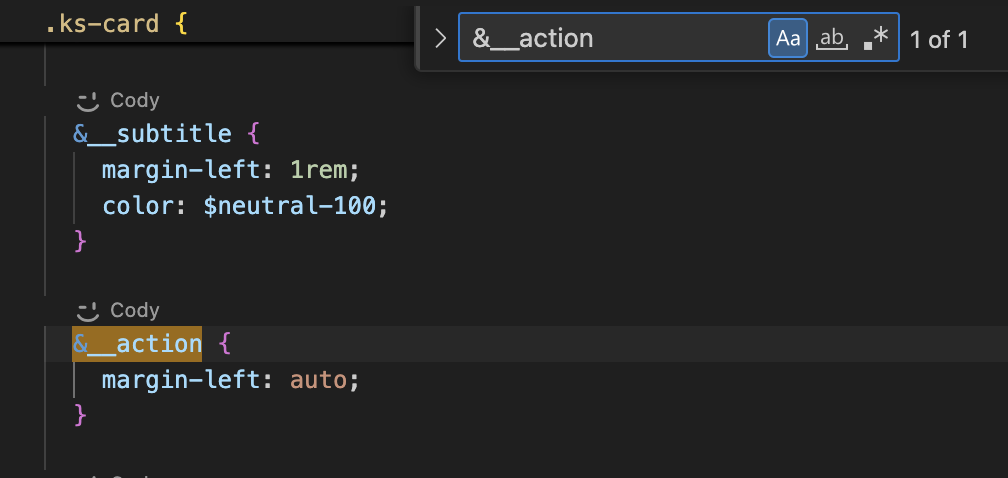Toggle Match Case option in find bar
The height and width of the screenshot is (478, 1008).
tap(788, 39)
